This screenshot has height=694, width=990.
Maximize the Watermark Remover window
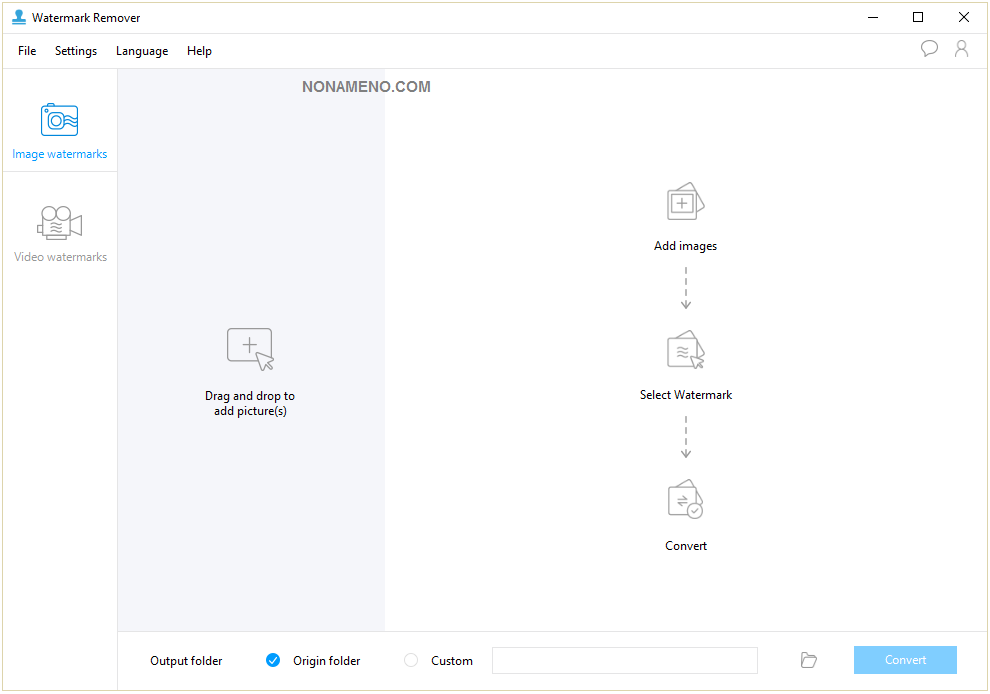coord(918,17)
